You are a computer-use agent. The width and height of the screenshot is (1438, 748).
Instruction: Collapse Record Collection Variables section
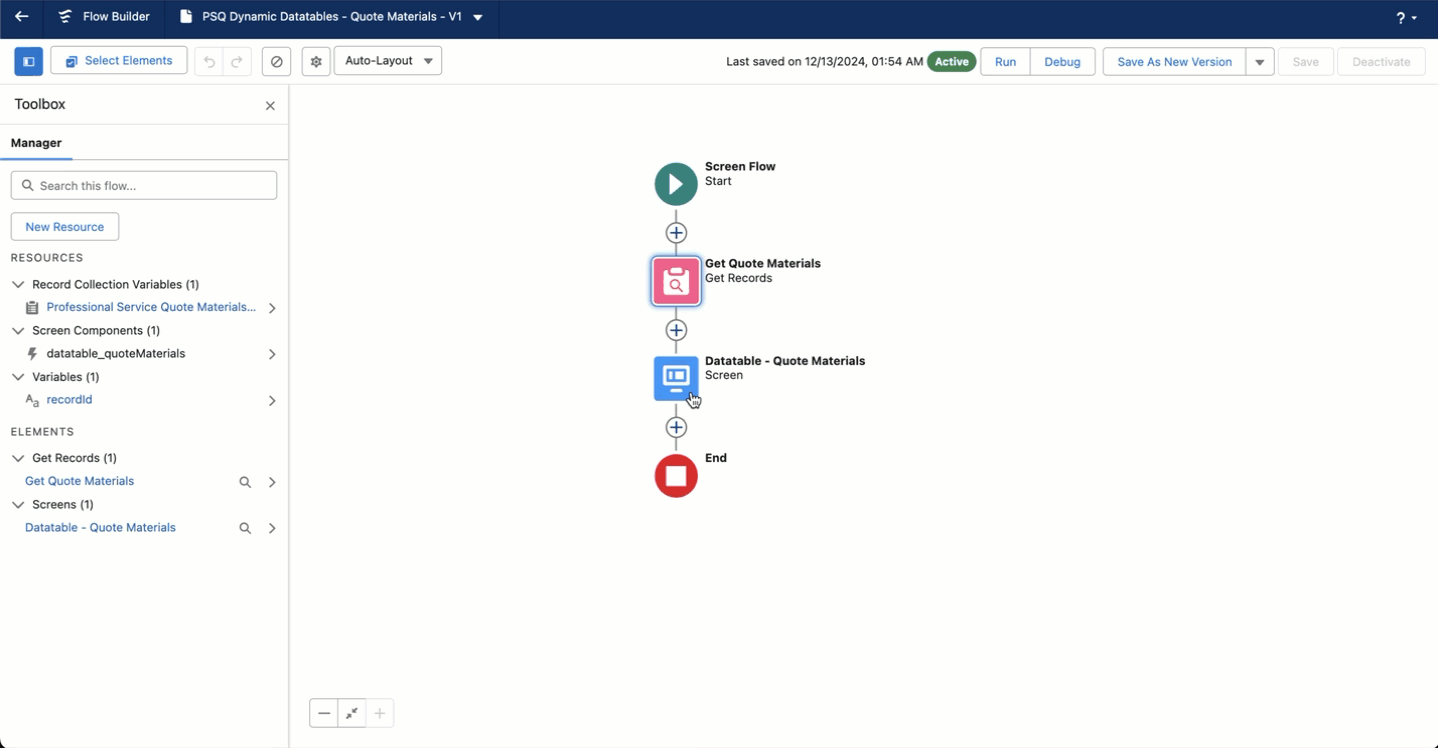[18, 285]
